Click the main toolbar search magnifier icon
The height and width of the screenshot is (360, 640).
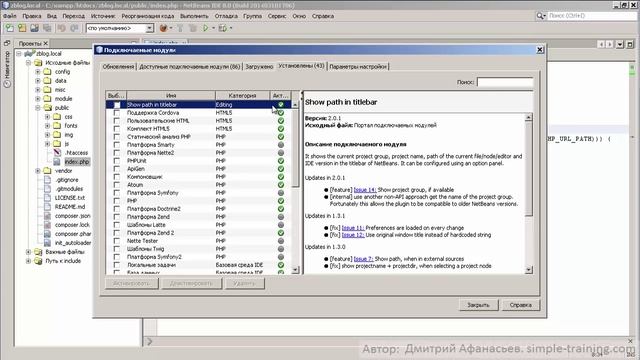pos(540,16)
